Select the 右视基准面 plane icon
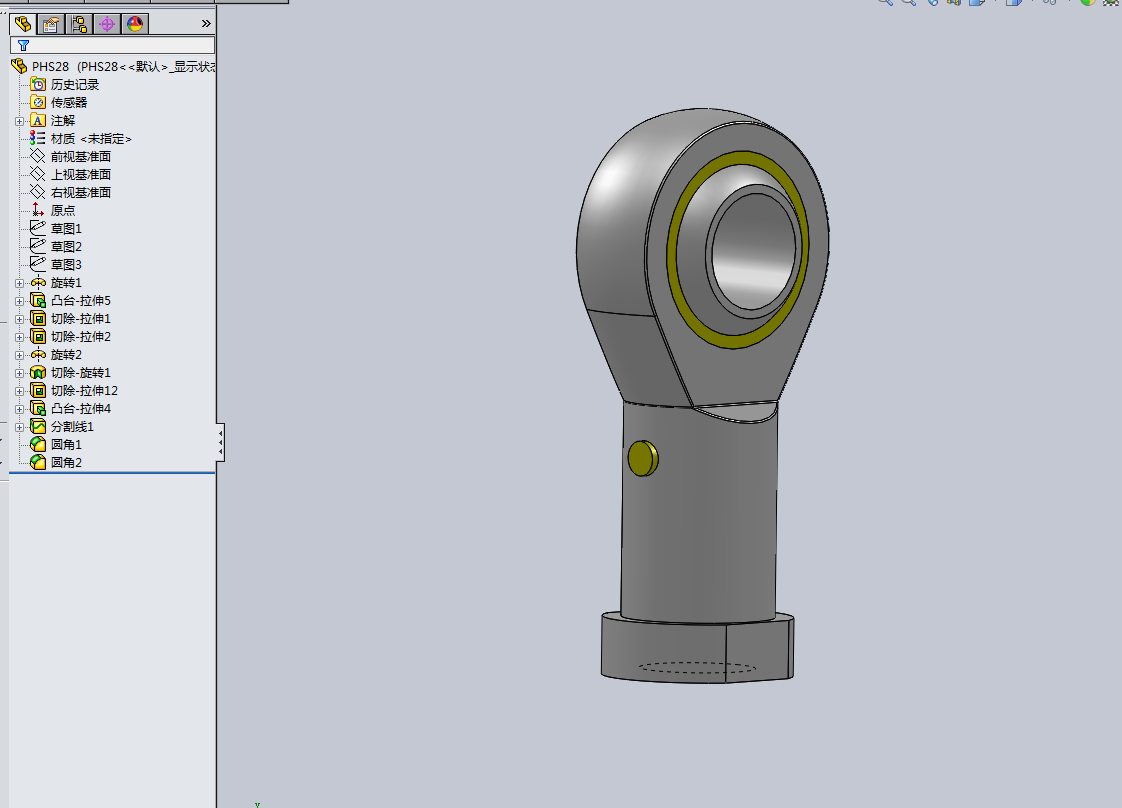1122x808 pixels. pyautogui.click(x=38, y=192)
